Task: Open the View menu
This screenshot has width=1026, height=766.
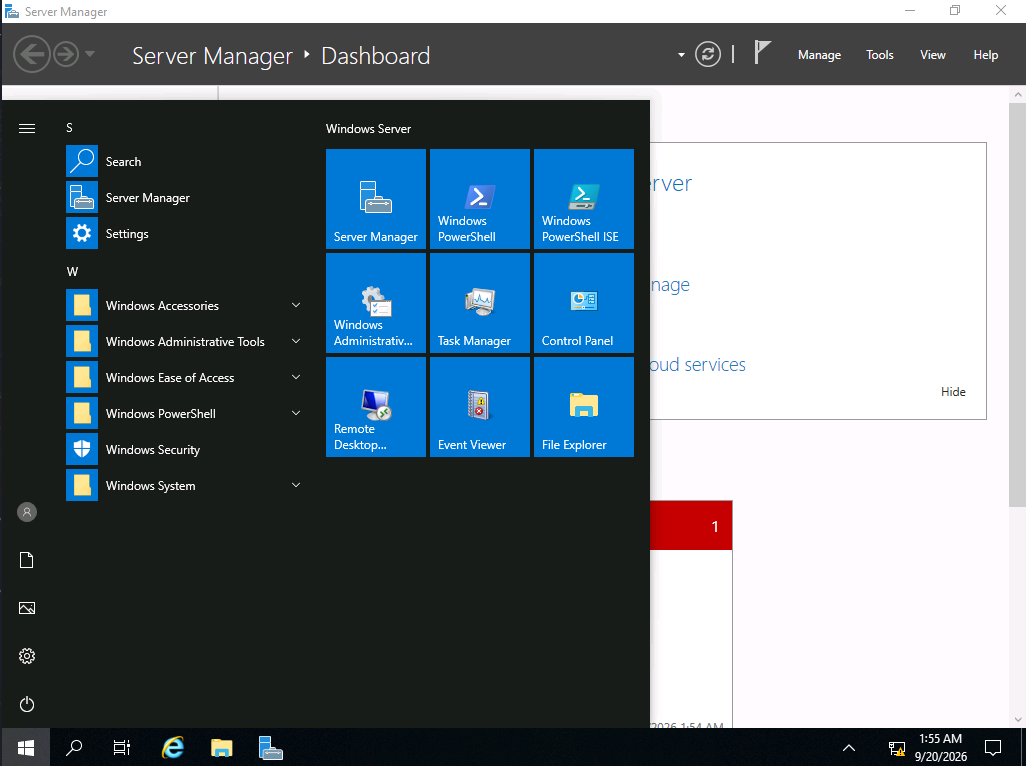Action: 932,55
